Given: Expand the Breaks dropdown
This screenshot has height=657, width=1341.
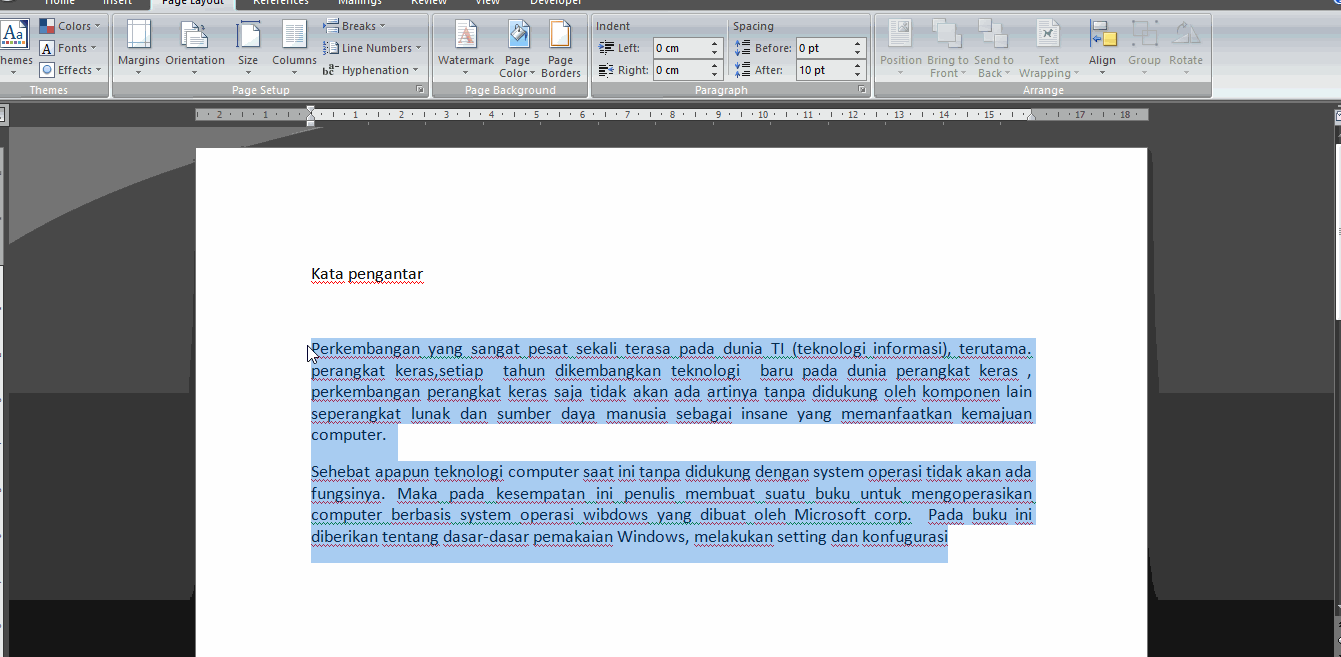Looking at the screenshot, I should coord(356,26).
